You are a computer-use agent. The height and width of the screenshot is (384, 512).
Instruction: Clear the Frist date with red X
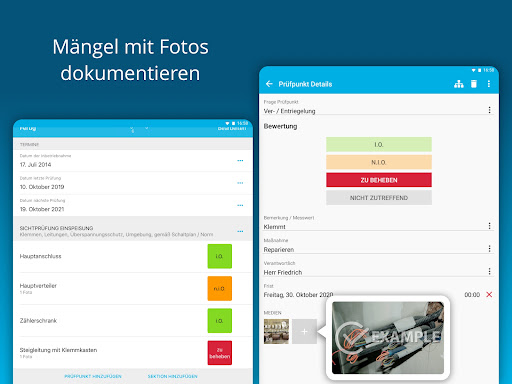489,294
